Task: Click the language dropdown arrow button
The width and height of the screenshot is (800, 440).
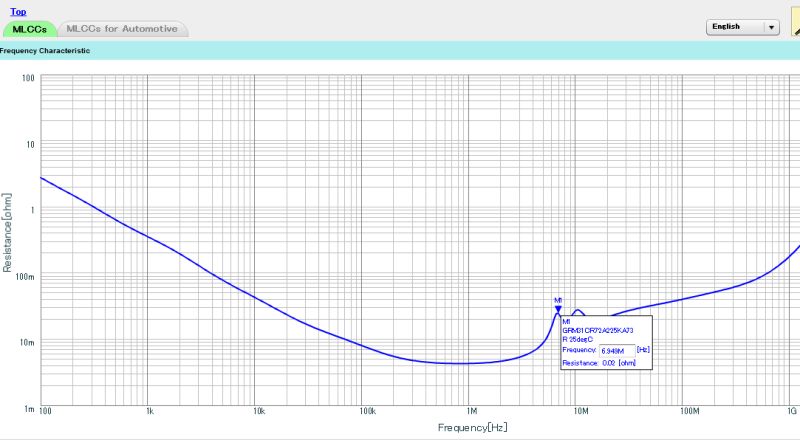Action: click(771, 27)
